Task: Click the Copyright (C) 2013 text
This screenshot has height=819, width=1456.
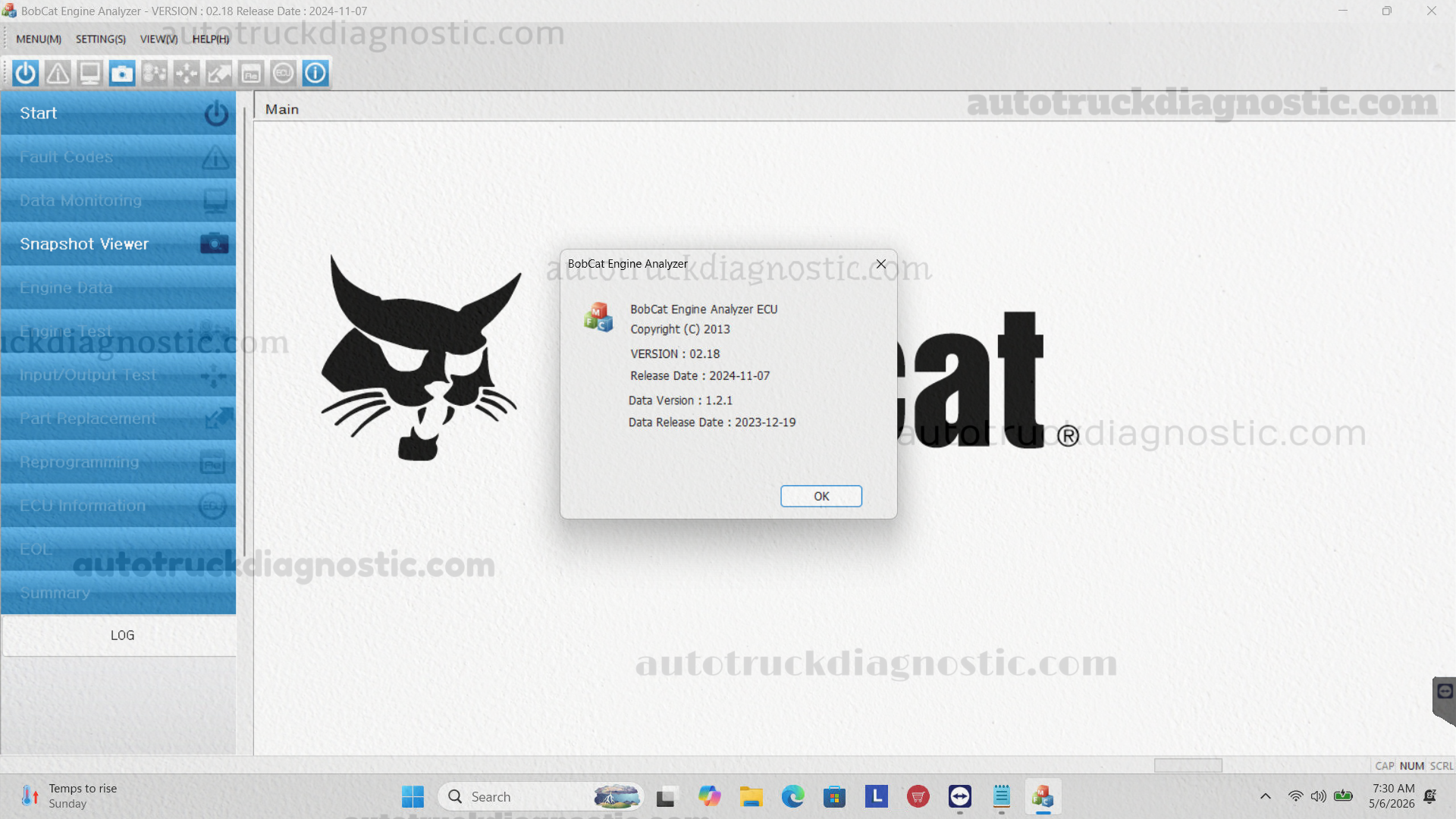Action: (x=680, y=329)
